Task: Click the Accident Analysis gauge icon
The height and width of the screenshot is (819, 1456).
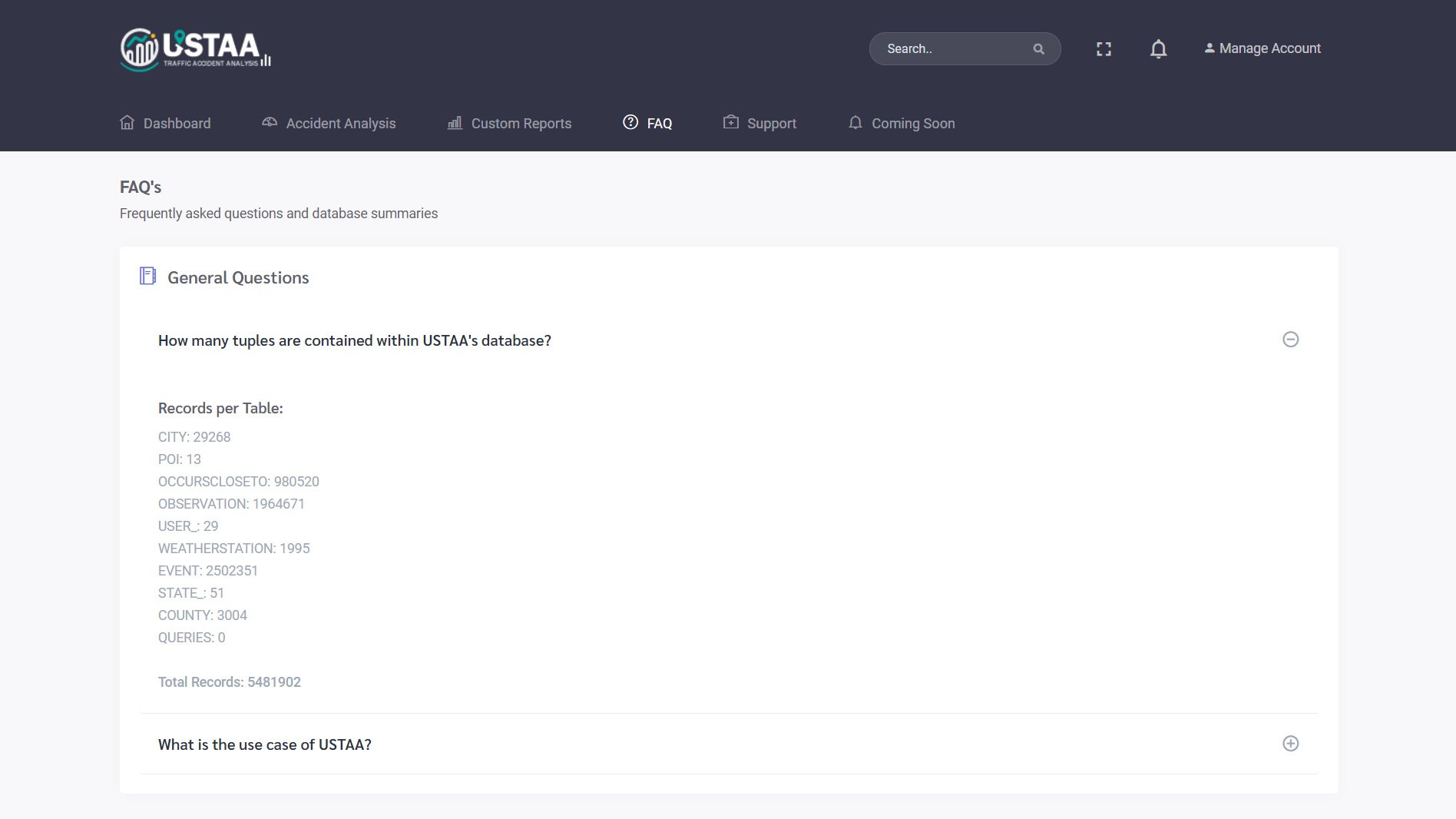Action: click(x=270, y=123)
